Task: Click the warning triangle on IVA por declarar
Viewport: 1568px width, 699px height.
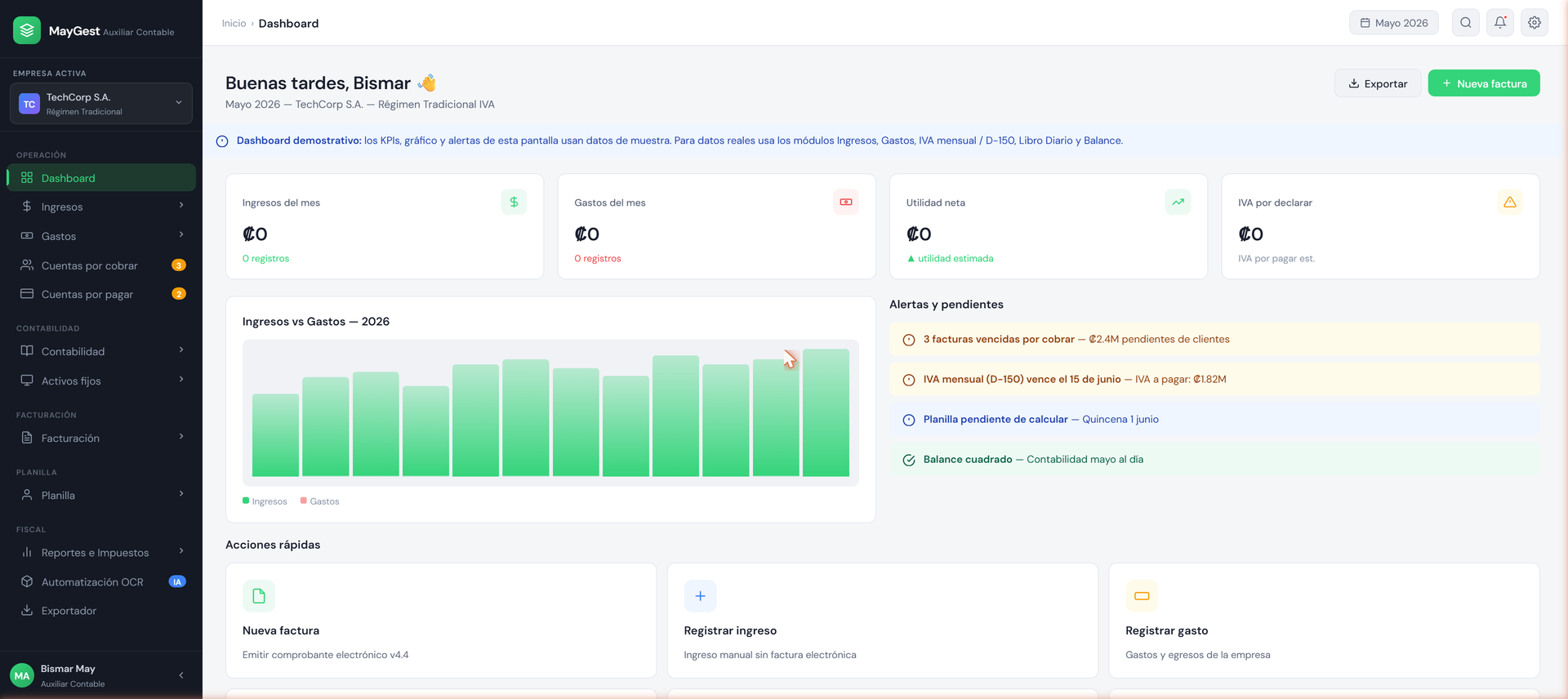Action: (1510, 202)
